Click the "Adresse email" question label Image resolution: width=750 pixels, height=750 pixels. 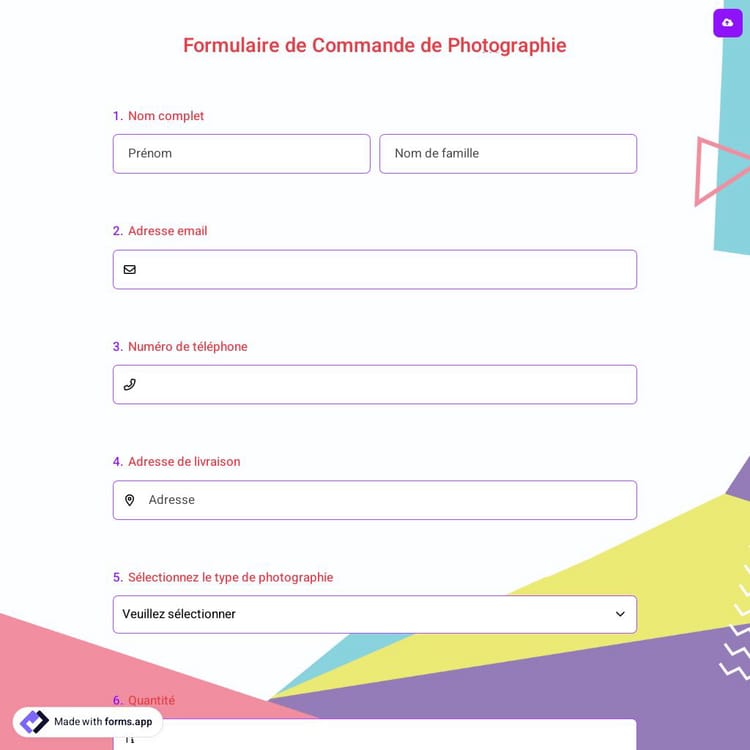167,231
